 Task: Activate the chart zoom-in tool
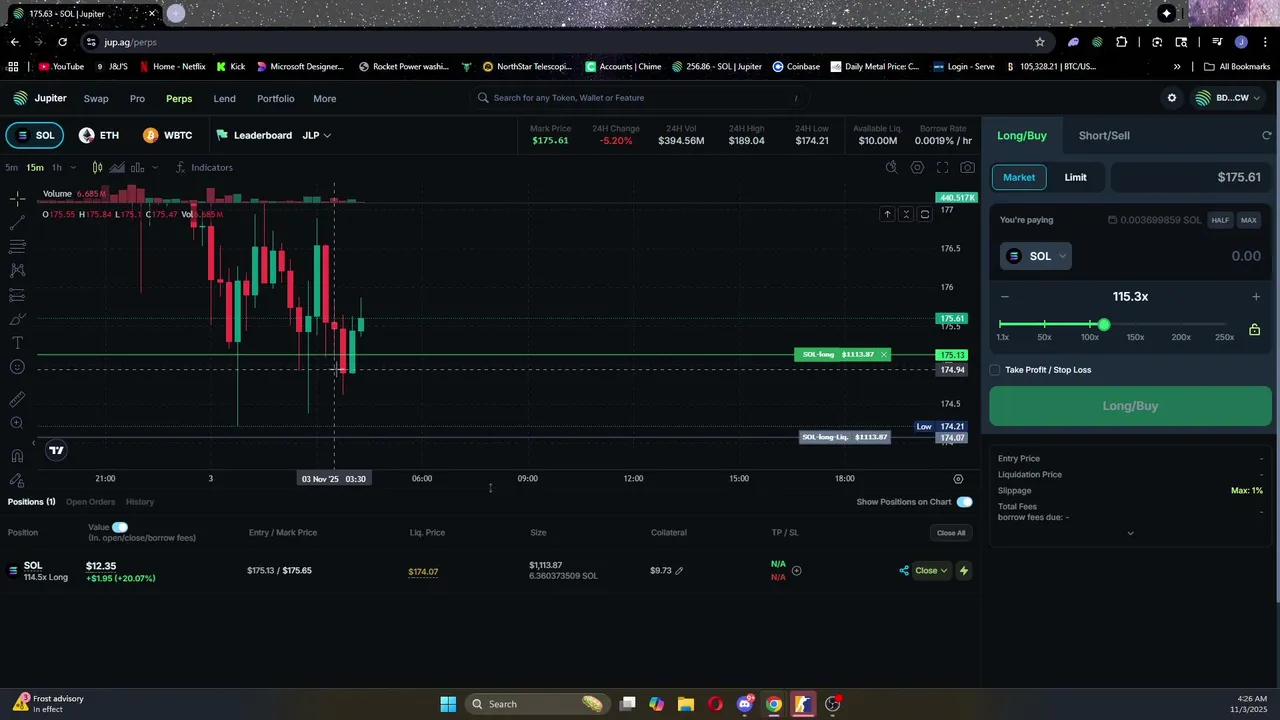(x=17, y=423)
